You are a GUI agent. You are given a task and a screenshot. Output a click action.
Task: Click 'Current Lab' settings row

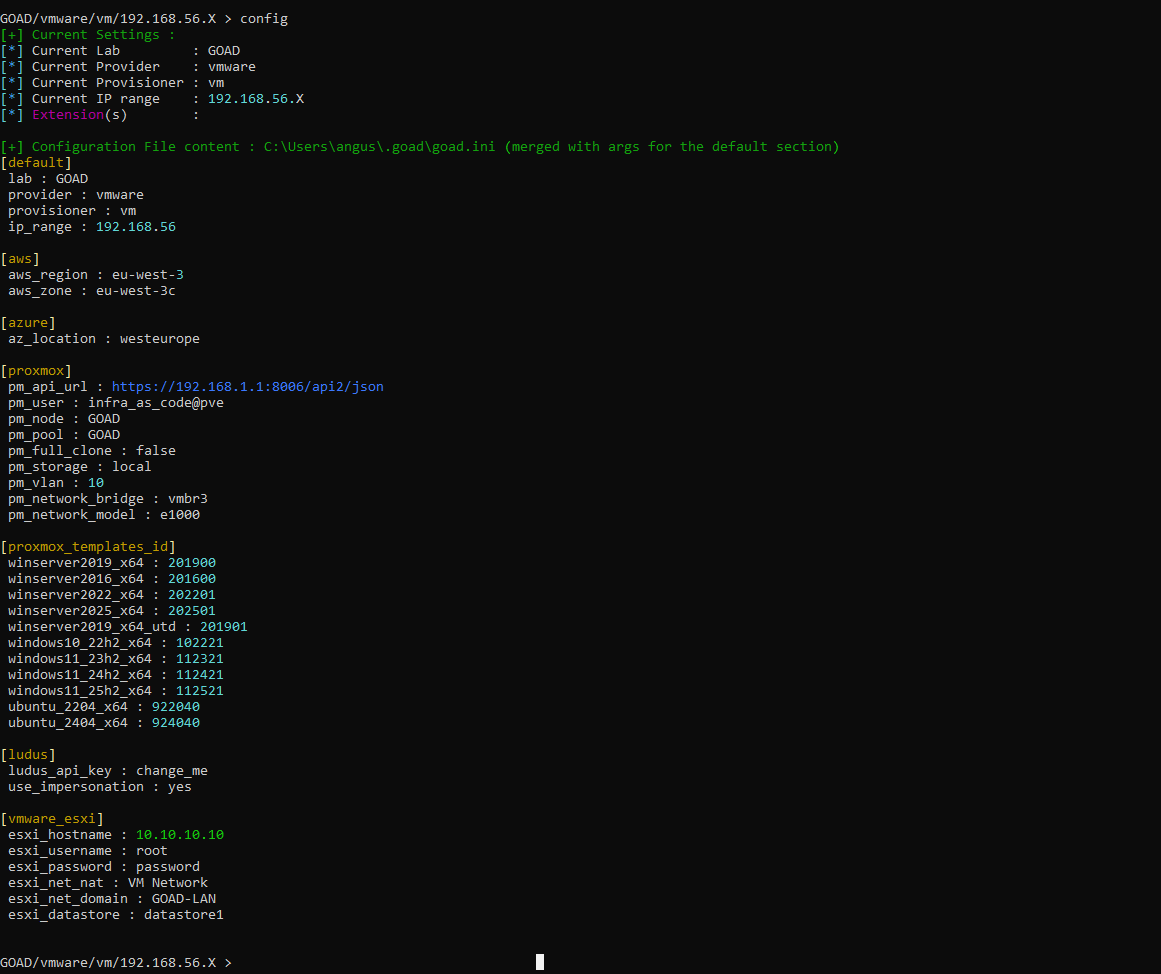[120, 51]
